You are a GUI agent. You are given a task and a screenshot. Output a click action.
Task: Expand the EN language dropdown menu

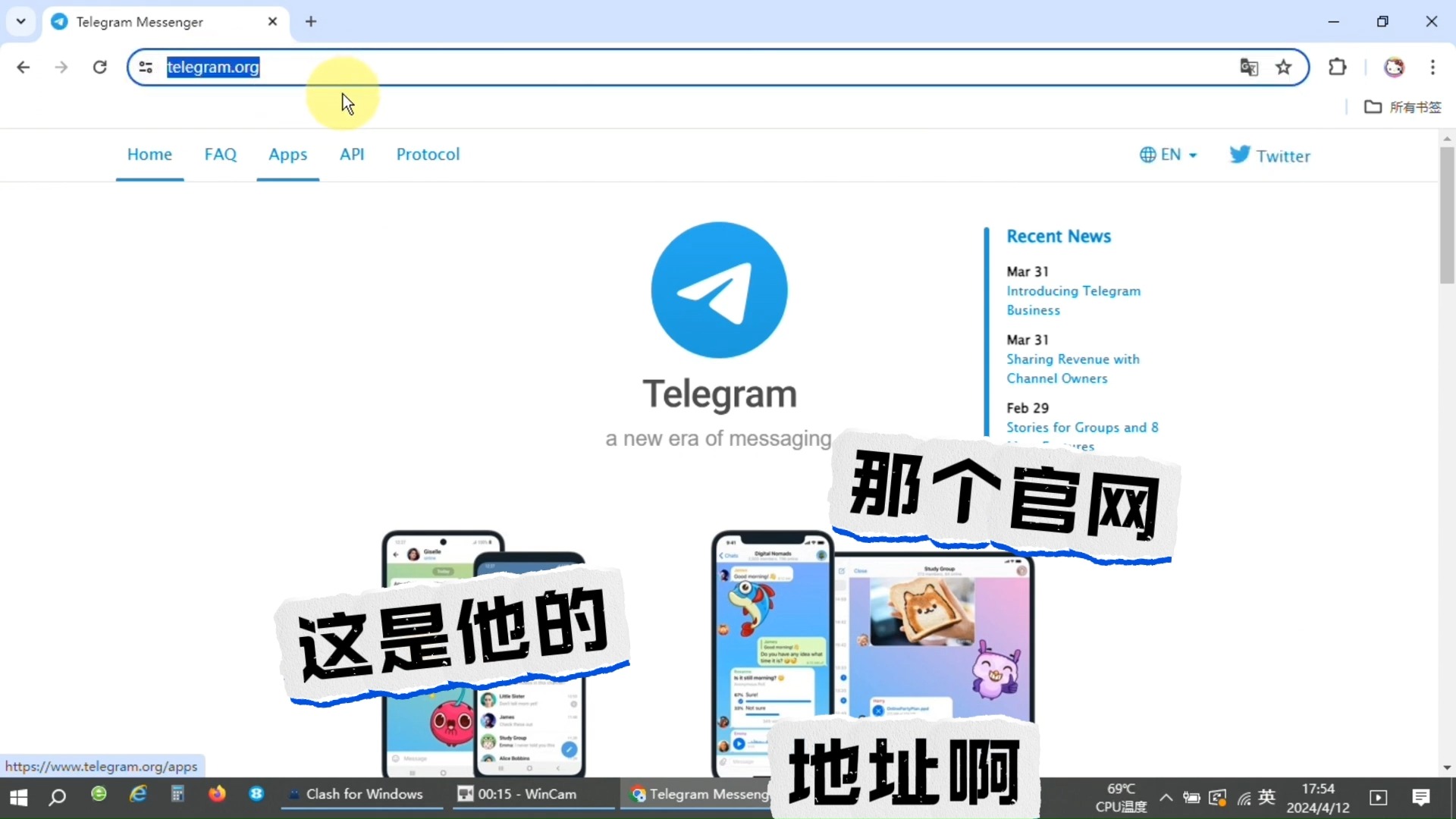click(x=1168, y=155)
